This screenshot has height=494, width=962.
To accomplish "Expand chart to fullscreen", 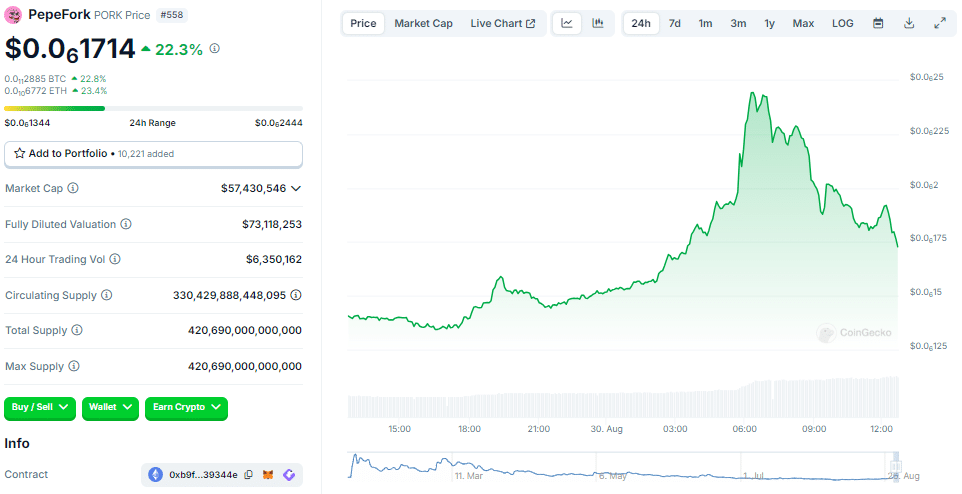I will click(x=940, y=23).
